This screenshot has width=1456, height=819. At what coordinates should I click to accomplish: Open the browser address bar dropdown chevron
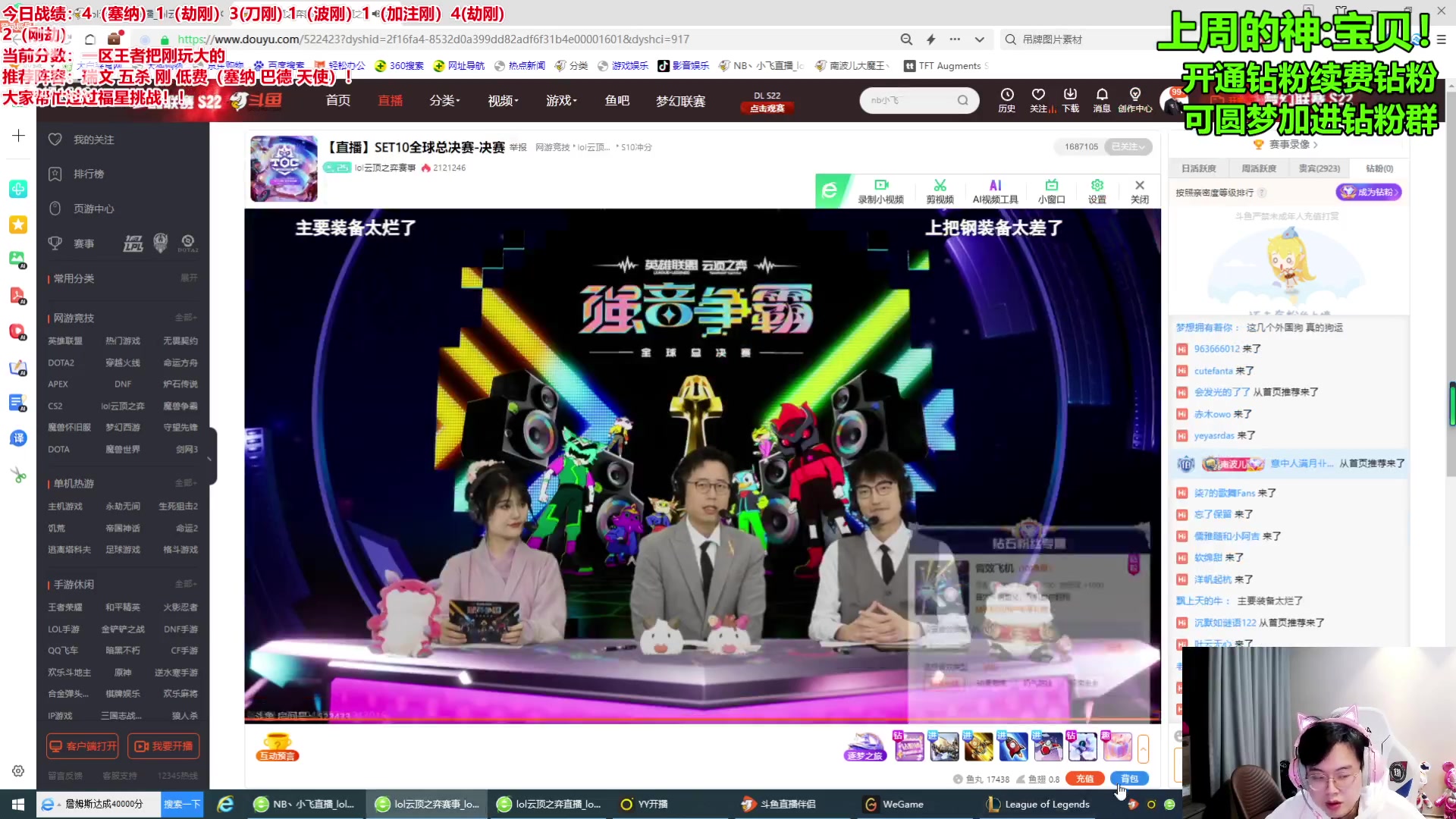(x=980, y=39)
